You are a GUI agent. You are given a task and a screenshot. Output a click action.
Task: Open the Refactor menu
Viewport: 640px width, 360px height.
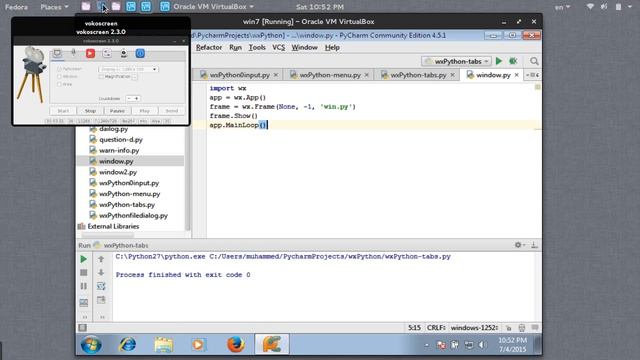click(x=209, y=48)
